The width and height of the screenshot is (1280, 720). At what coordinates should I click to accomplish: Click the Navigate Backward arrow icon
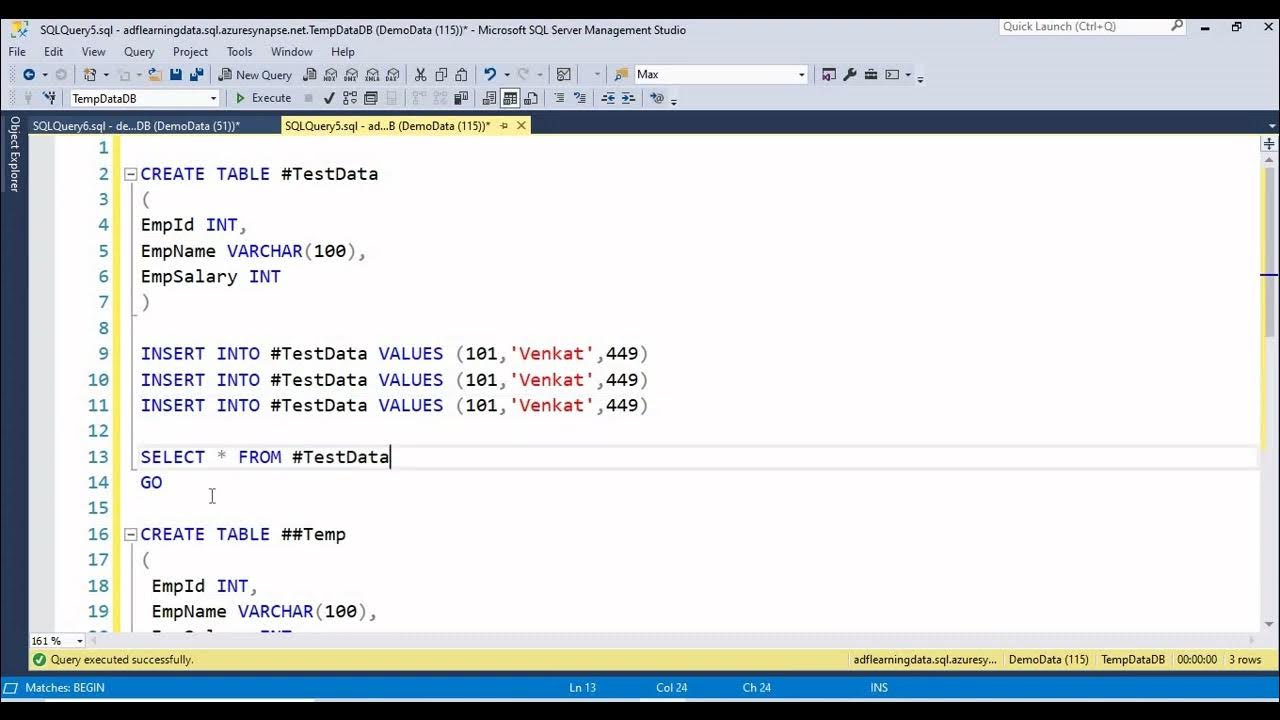pos(29,74)
